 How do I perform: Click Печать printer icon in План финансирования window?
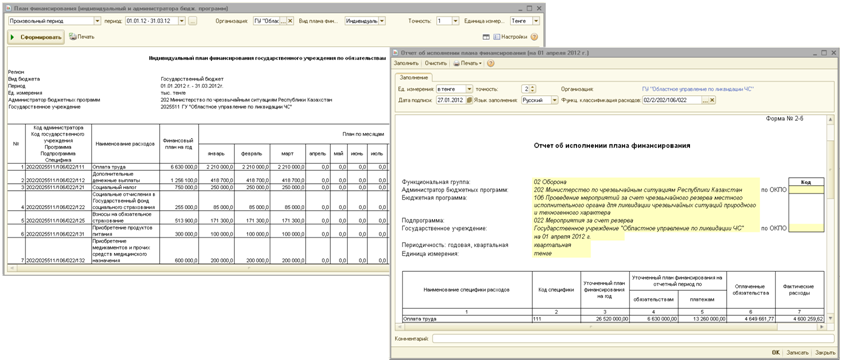73,37
